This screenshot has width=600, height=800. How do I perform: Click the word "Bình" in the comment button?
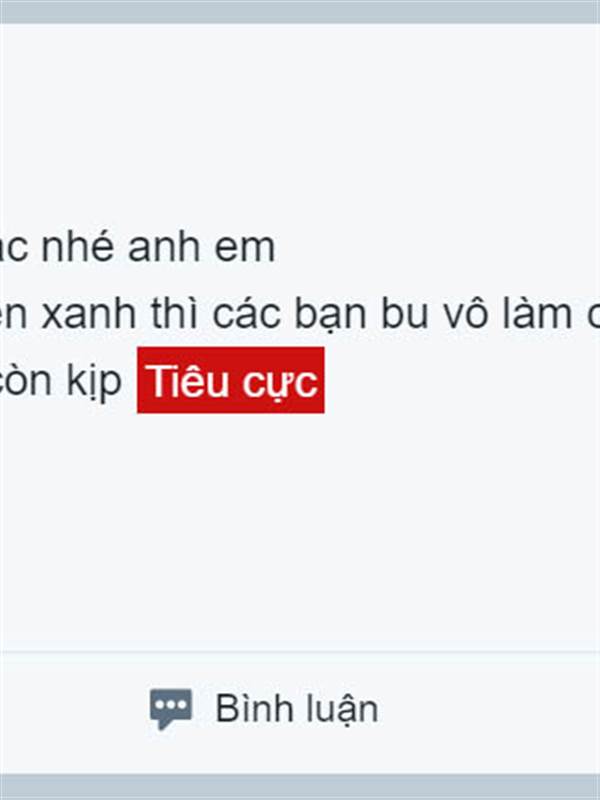pos(248,708)
